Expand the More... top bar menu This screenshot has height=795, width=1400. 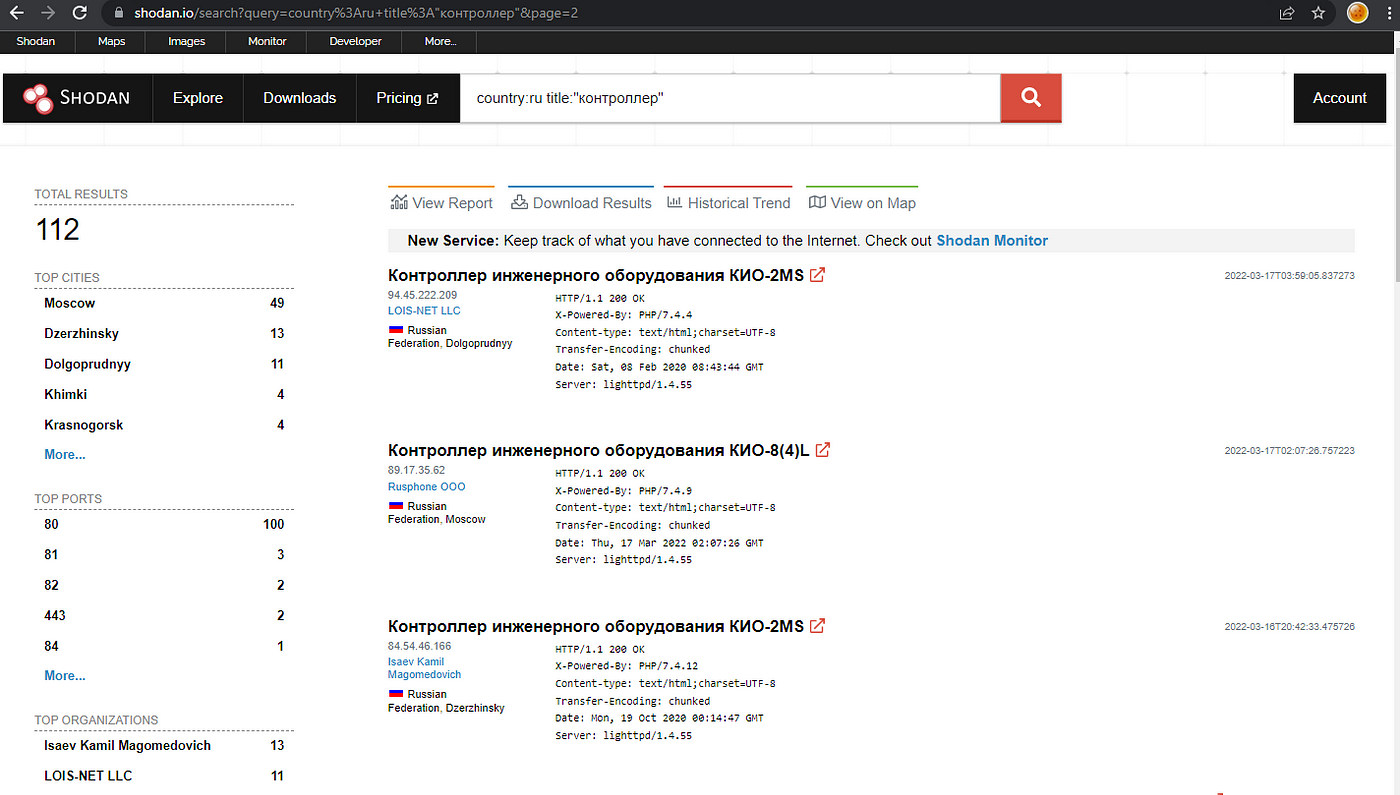coord(440,41)
